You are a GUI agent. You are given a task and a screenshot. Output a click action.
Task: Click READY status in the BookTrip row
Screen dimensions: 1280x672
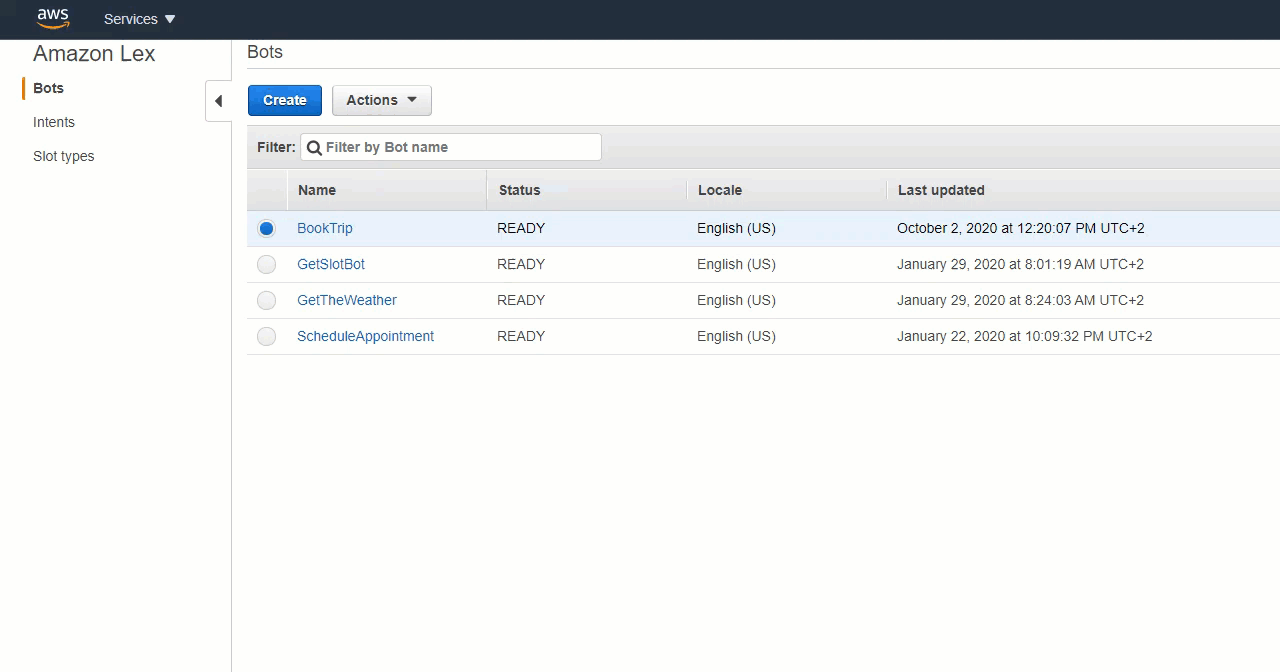521,228
